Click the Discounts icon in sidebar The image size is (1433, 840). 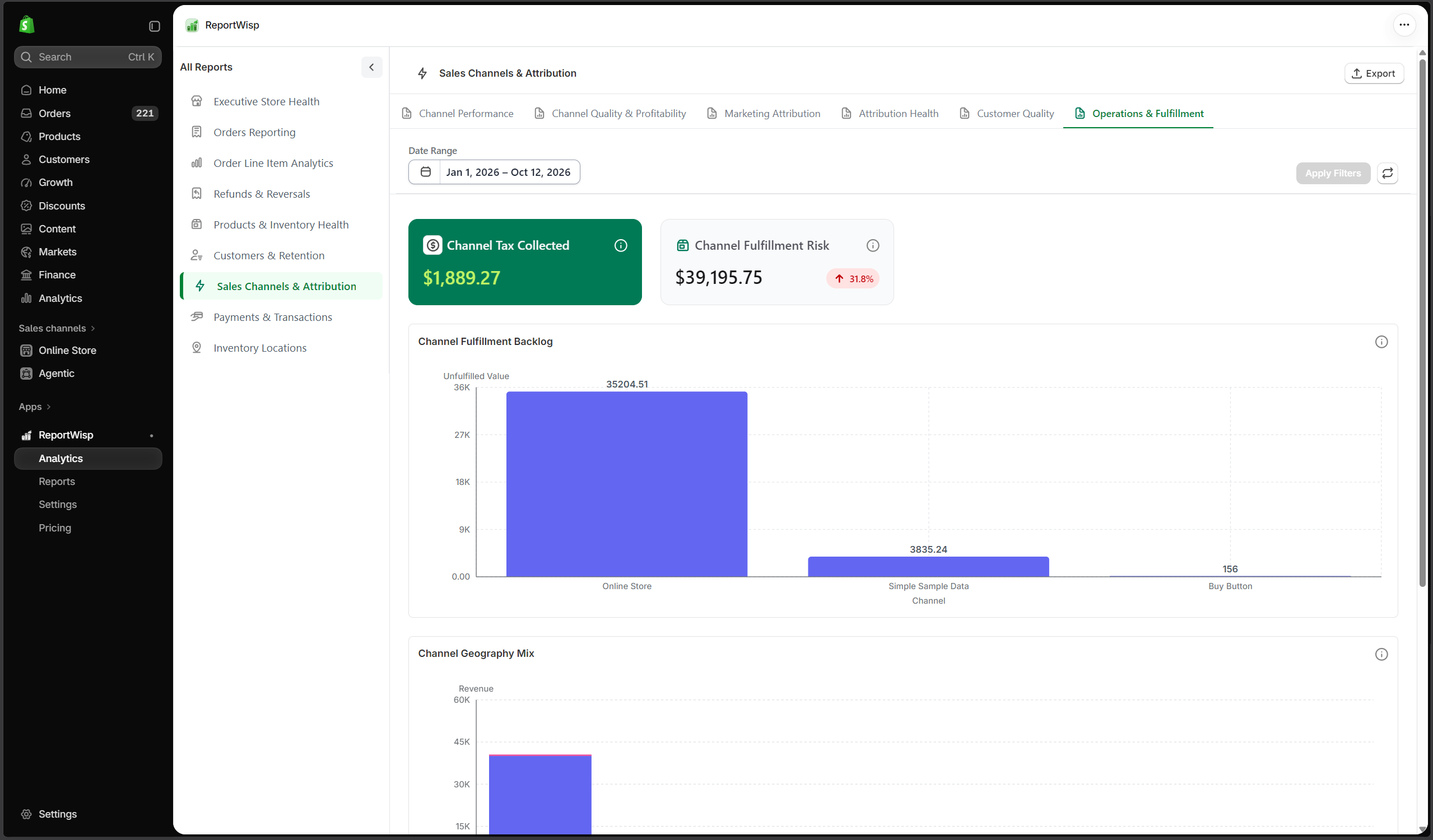(x=26, y=206)
